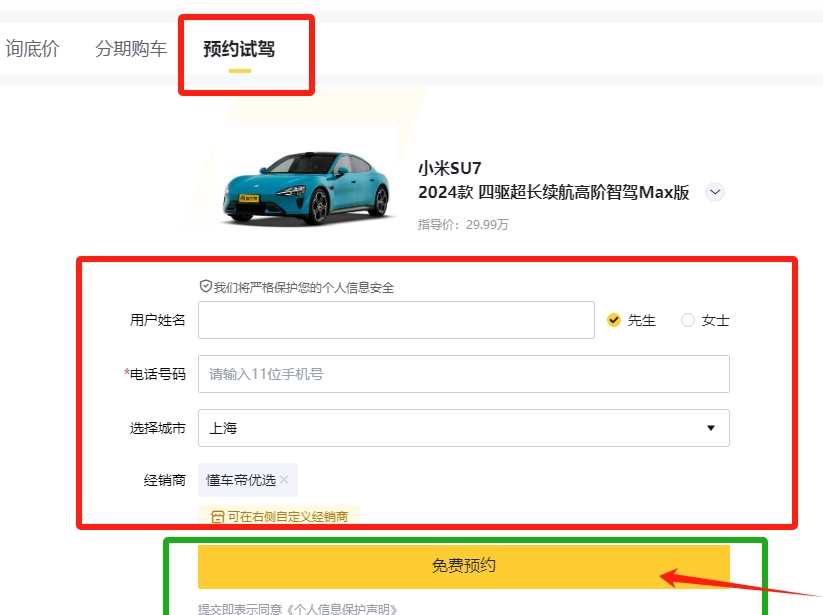Click the 小米SU7 model name

449,168
